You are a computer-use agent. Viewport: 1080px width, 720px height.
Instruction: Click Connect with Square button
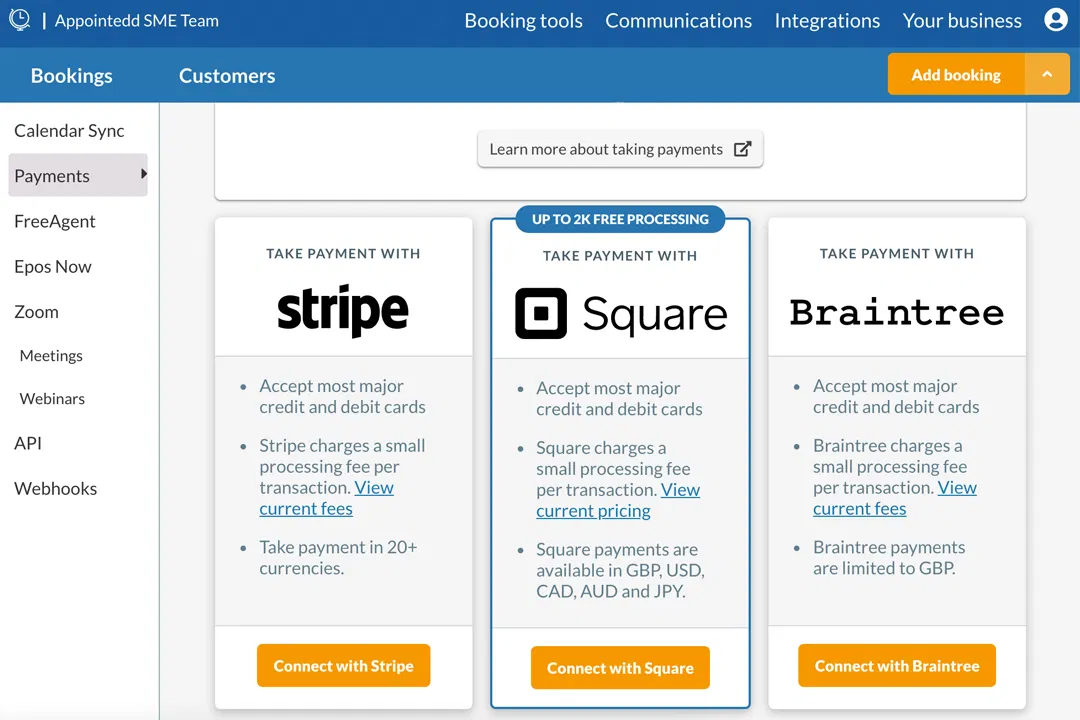click(x=621, y=668)
